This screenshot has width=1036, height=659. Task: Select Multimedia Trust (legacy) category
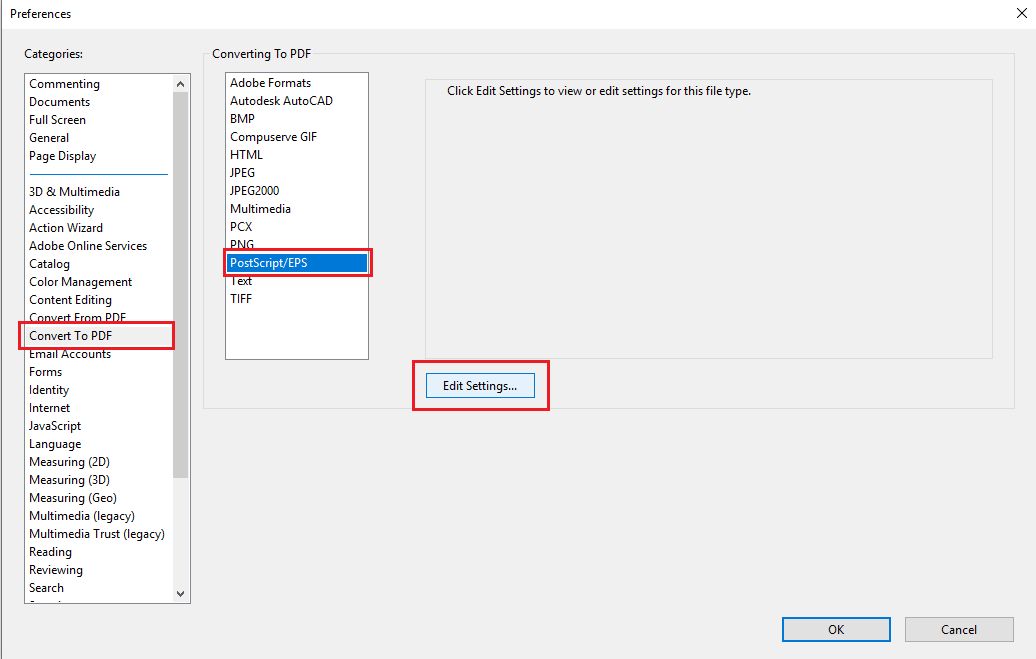point(97,534)
